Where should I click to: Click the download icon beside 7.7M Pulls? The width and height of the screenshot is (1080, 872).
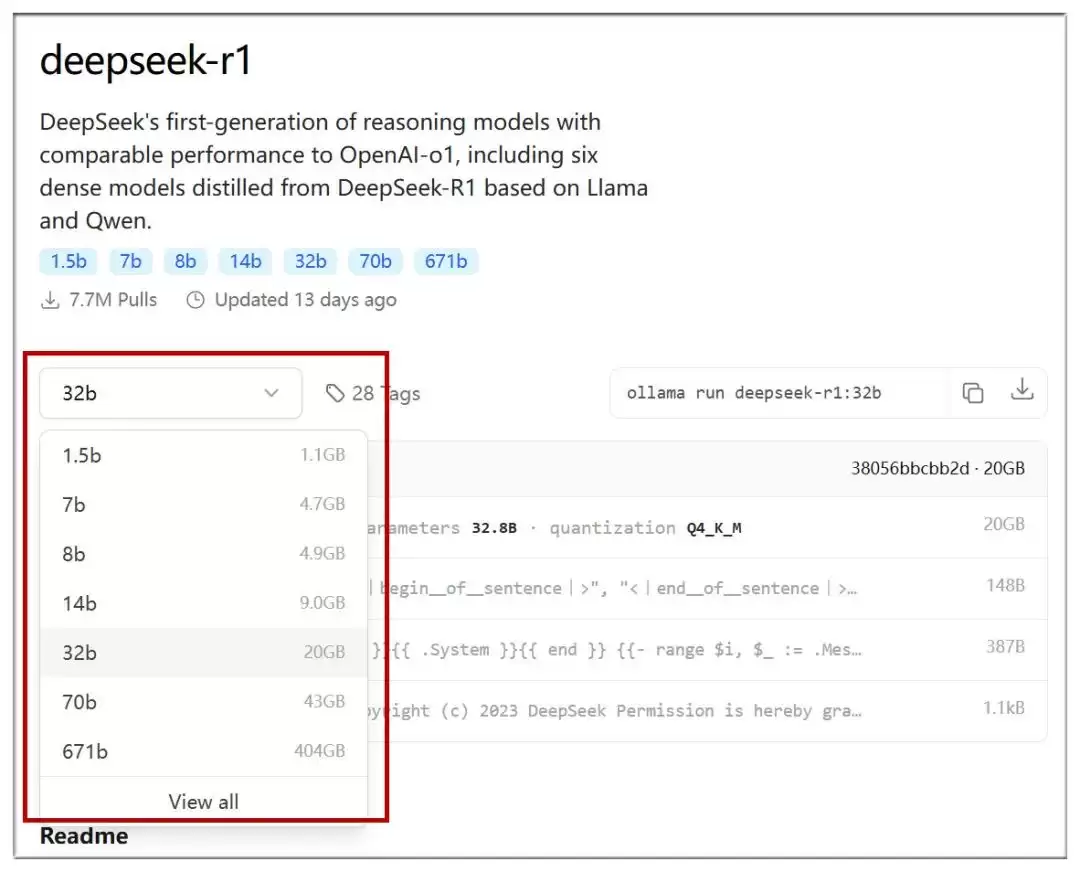51,299
